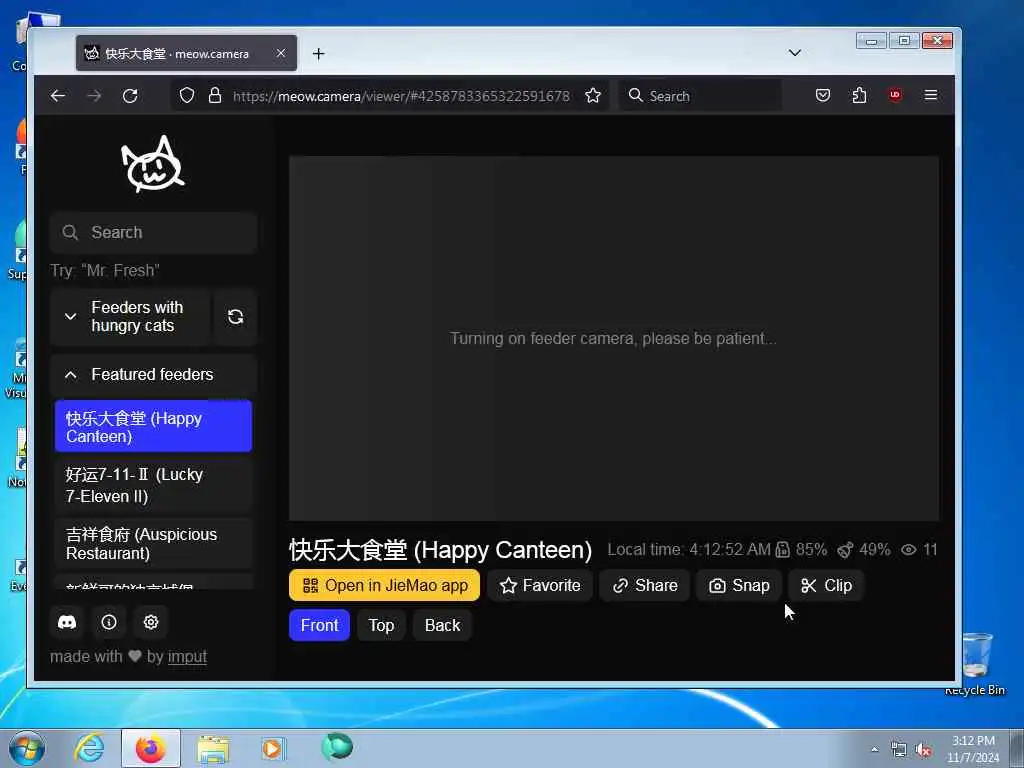Screen dimensions: 1024x768
Task: Click the meow.camera cat logo
Action: pyautogui.click(x=153, y=164)
